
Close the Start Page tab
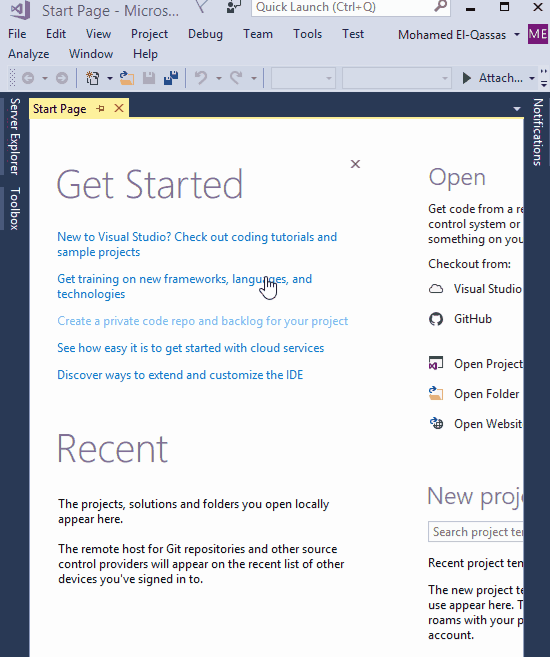click(x=119, y=109)
